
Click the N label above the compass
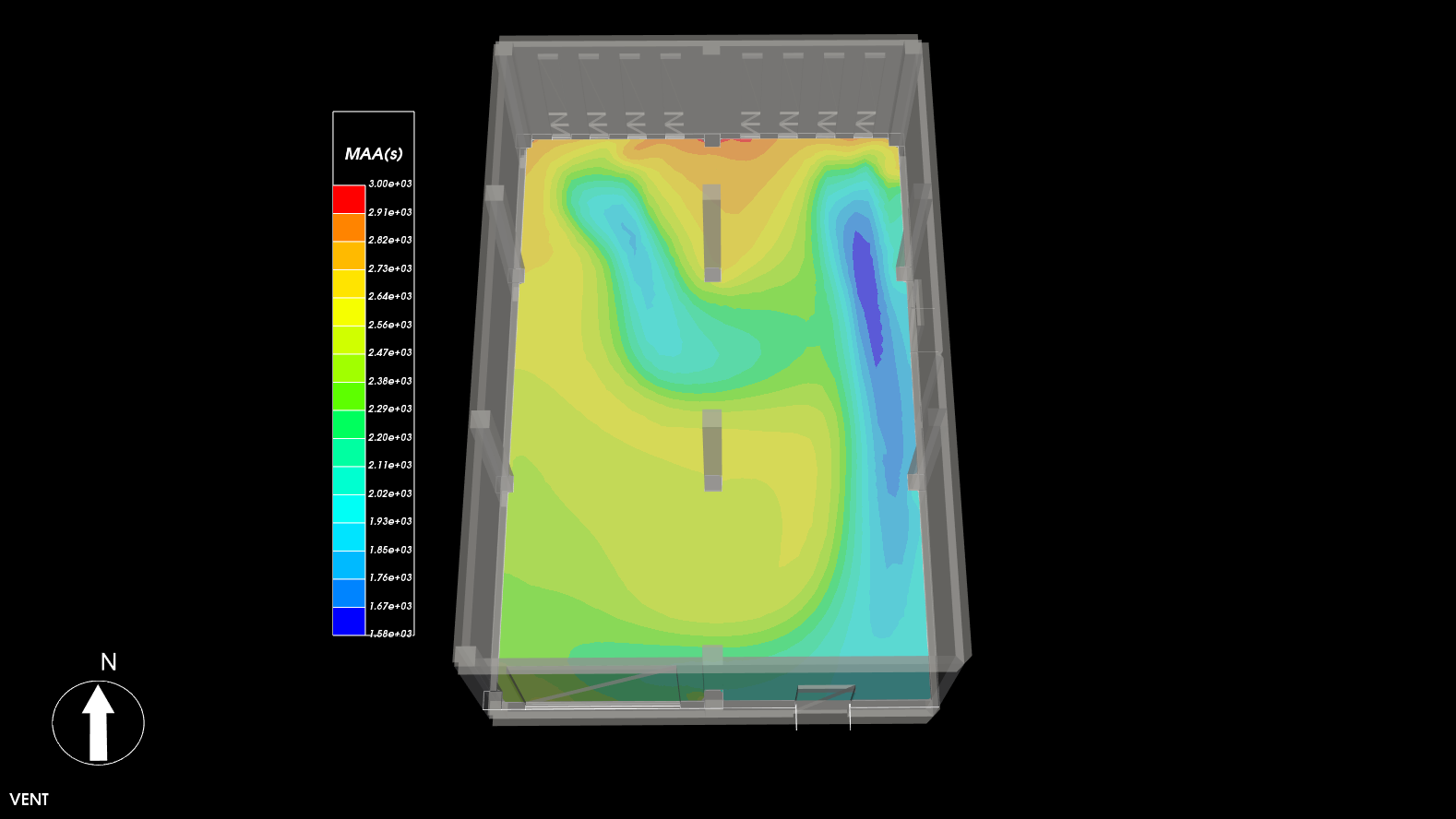point(108,662)
